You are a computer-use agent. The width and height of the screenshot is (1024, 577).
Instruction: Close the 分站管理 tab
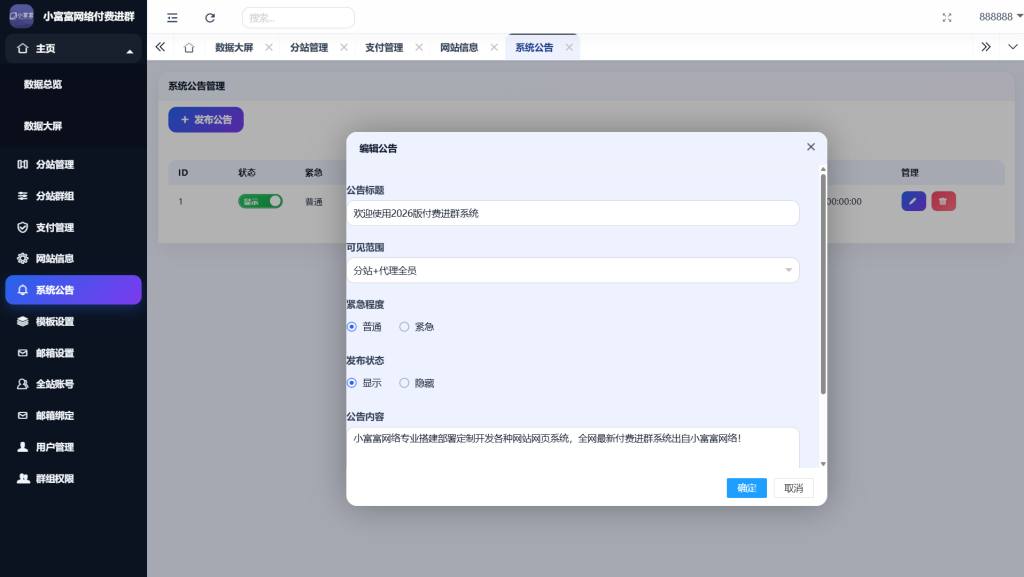pyautogui.click(x=344, y=47)
